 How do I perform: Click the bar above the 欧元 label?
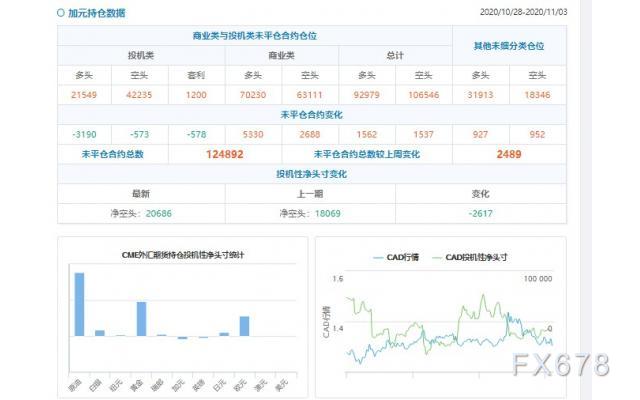pos(244,326)
